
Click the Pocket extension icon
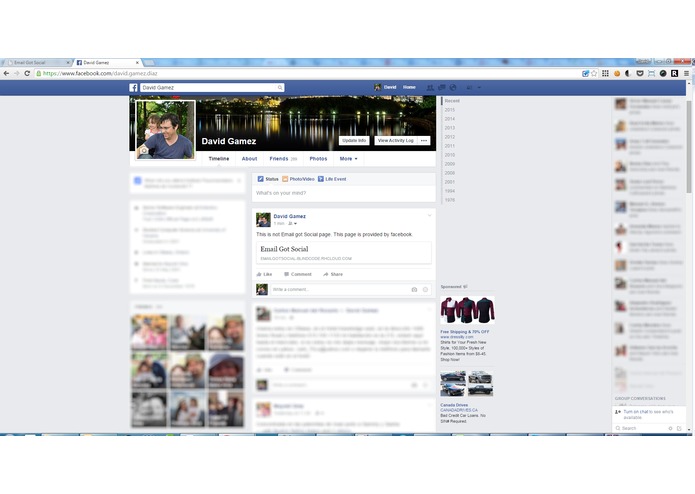click(x=640, y=74)
